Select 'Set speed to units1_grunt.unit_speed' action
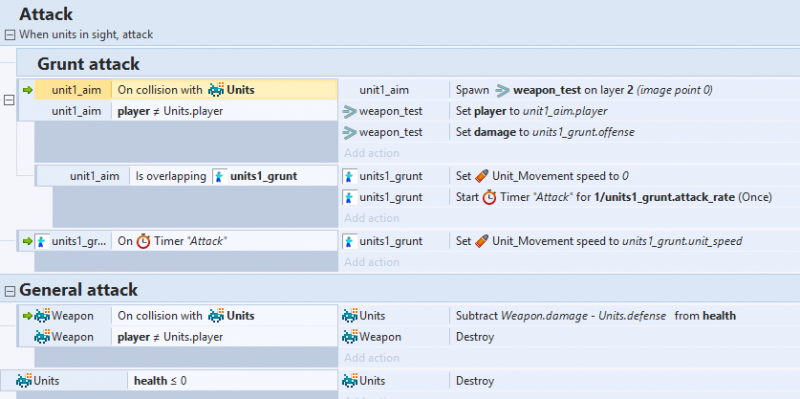Viewport: 800px width, 399px height. coord(599,241)
